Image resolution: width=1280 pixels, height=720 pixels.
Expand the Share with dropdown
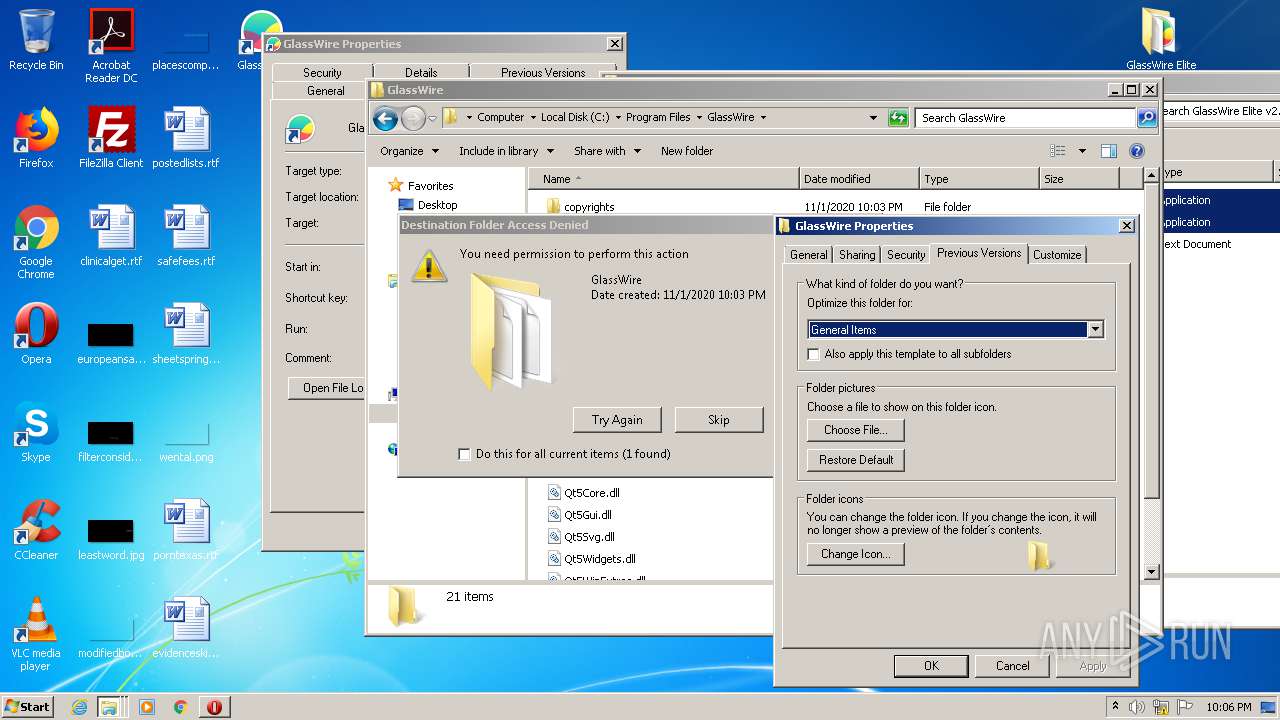click(x=606, y=151)
